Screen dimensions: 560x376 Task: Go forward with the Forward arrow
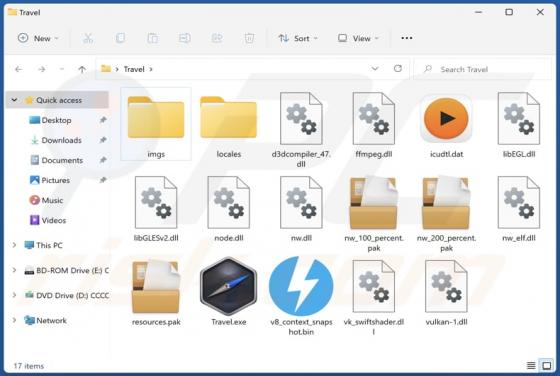click(41, 69)
